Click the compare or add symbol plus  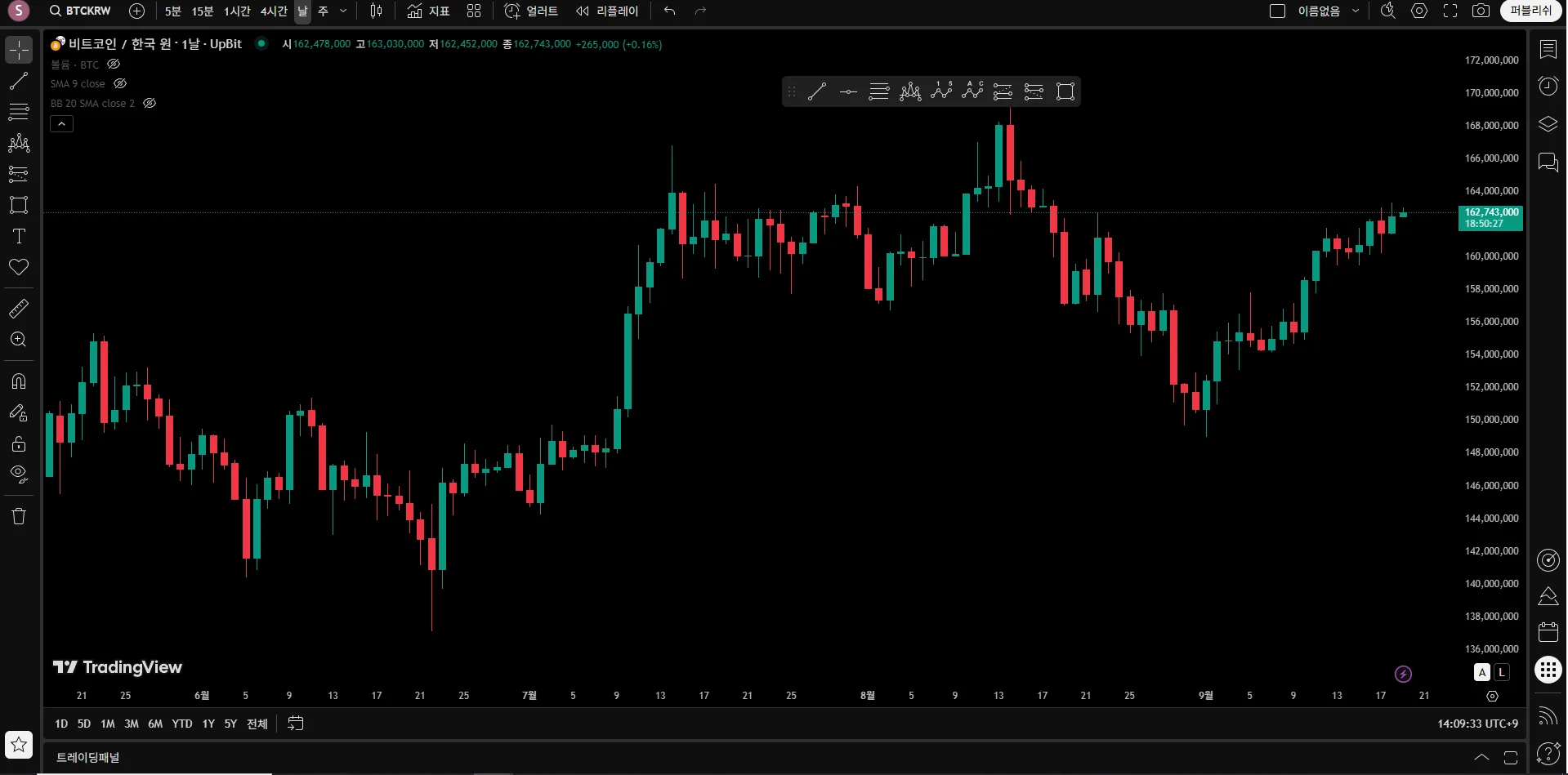coord(137,11)
